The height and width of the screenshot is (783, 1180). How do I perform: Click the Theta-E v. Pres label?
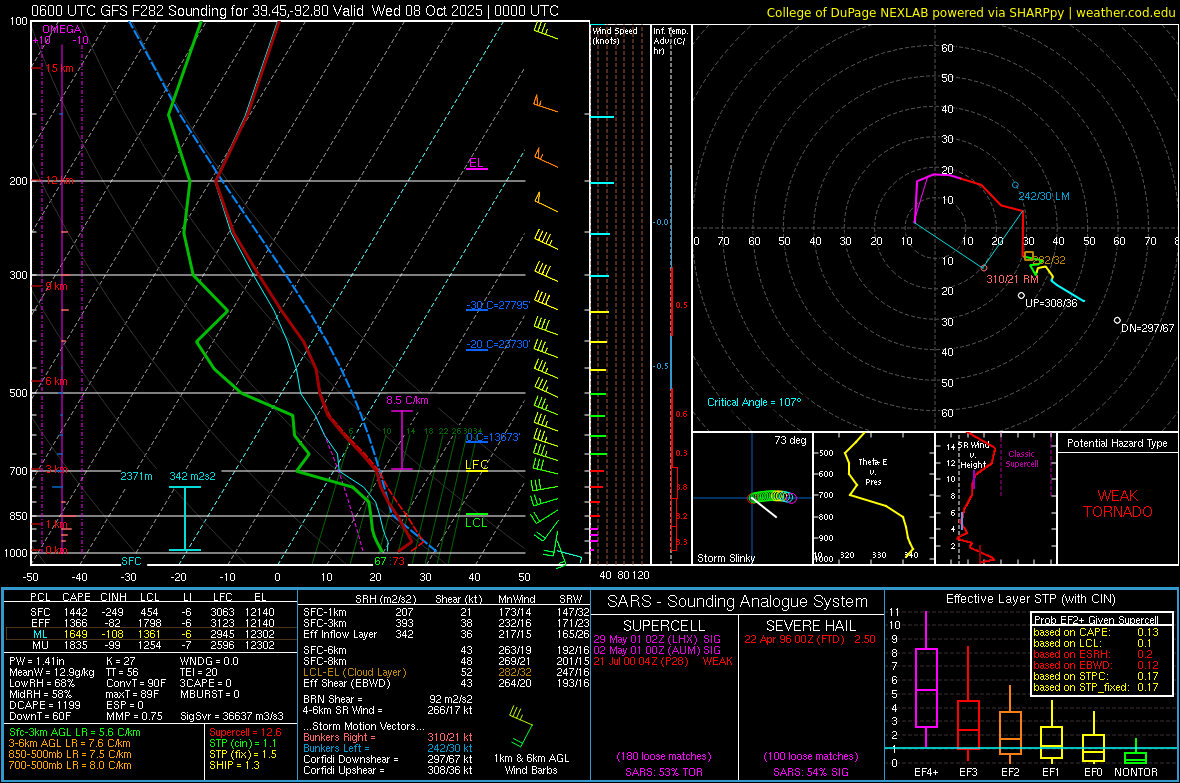click(x=873, y=471)
